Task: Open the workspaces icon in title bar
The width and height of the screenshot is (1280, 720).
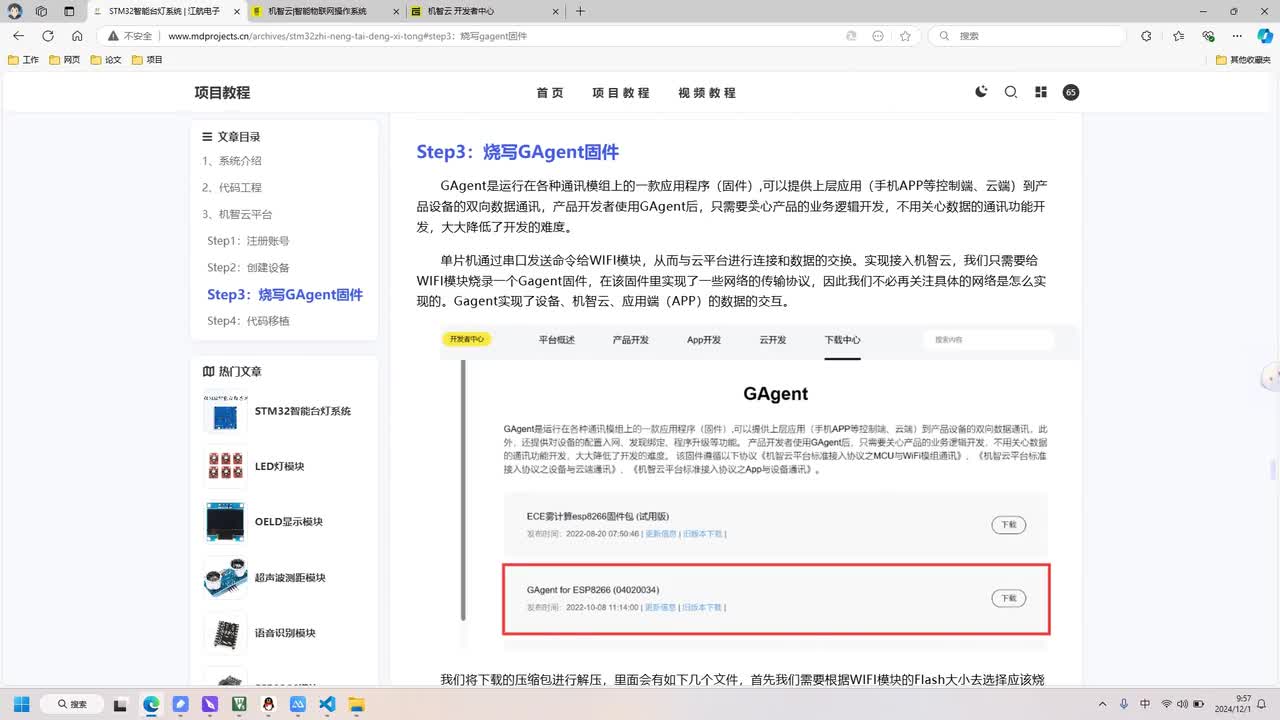Action: click(41, 11)
